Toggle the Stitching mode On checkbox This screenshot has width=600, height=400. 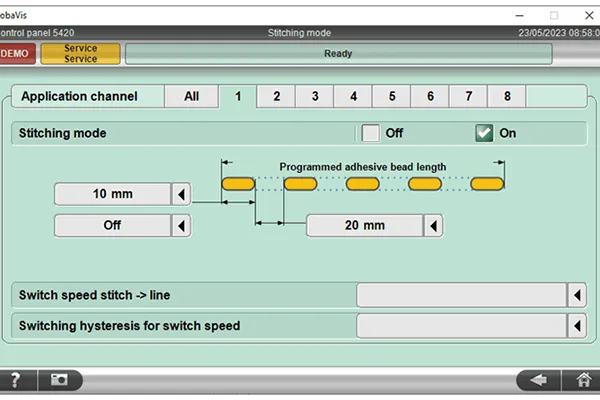pyautogui.click(x=484, y=133)
